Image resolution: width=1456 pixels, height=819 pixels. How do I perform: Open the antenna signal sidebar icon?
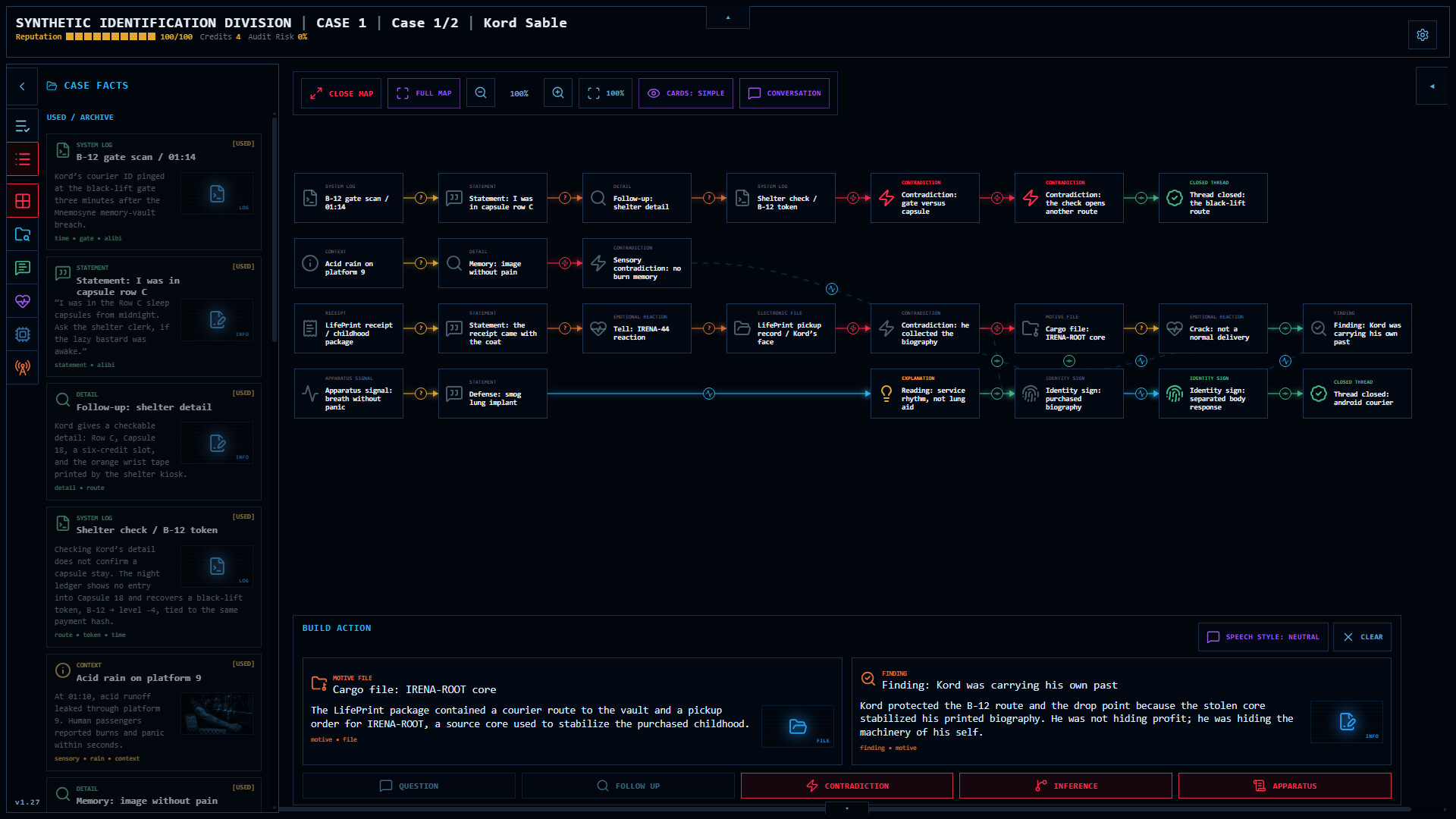point(23,368)
